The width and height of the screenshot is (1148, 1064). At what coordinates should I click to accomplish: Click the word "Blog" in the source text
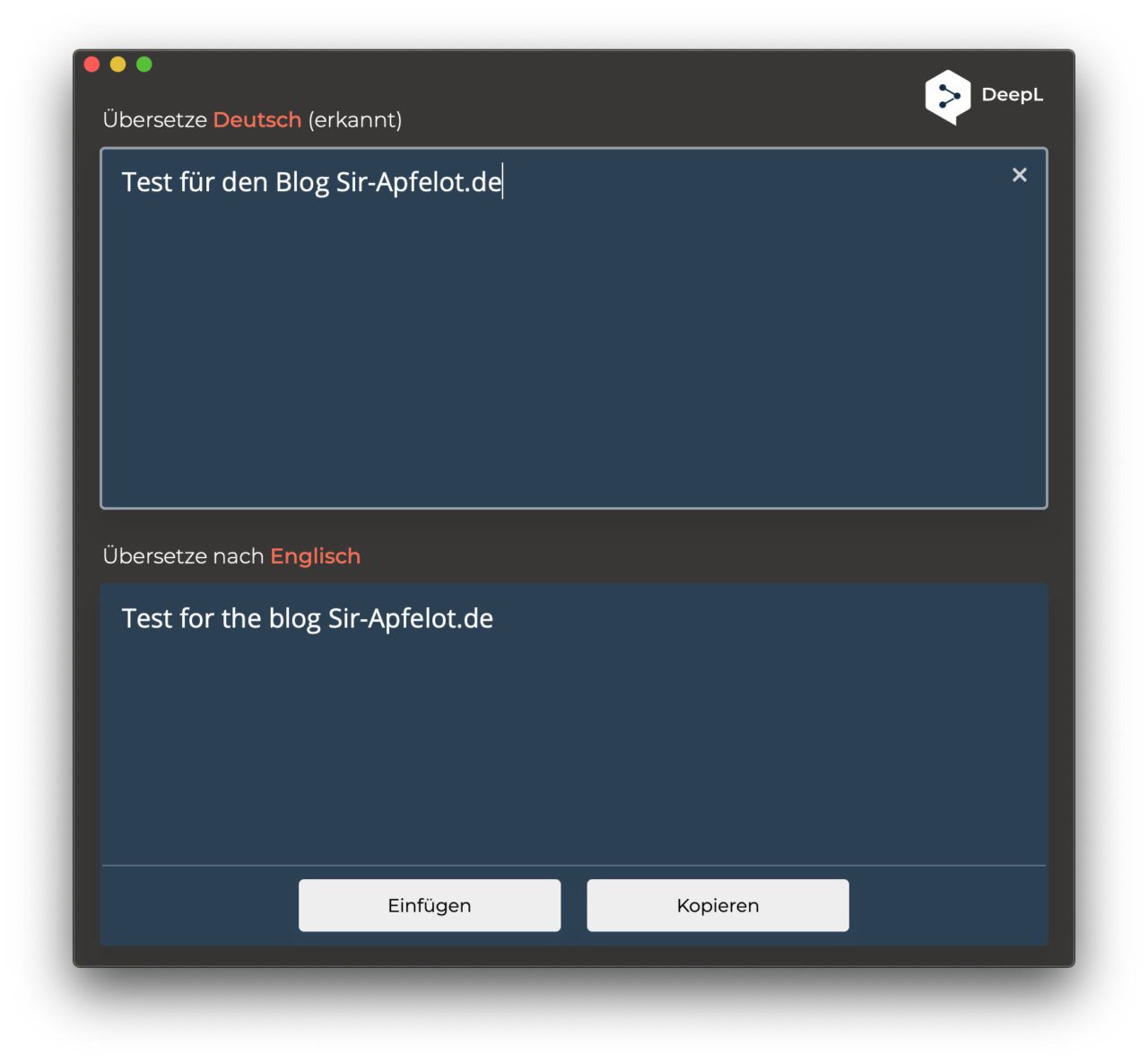click(x=302, y=182)
